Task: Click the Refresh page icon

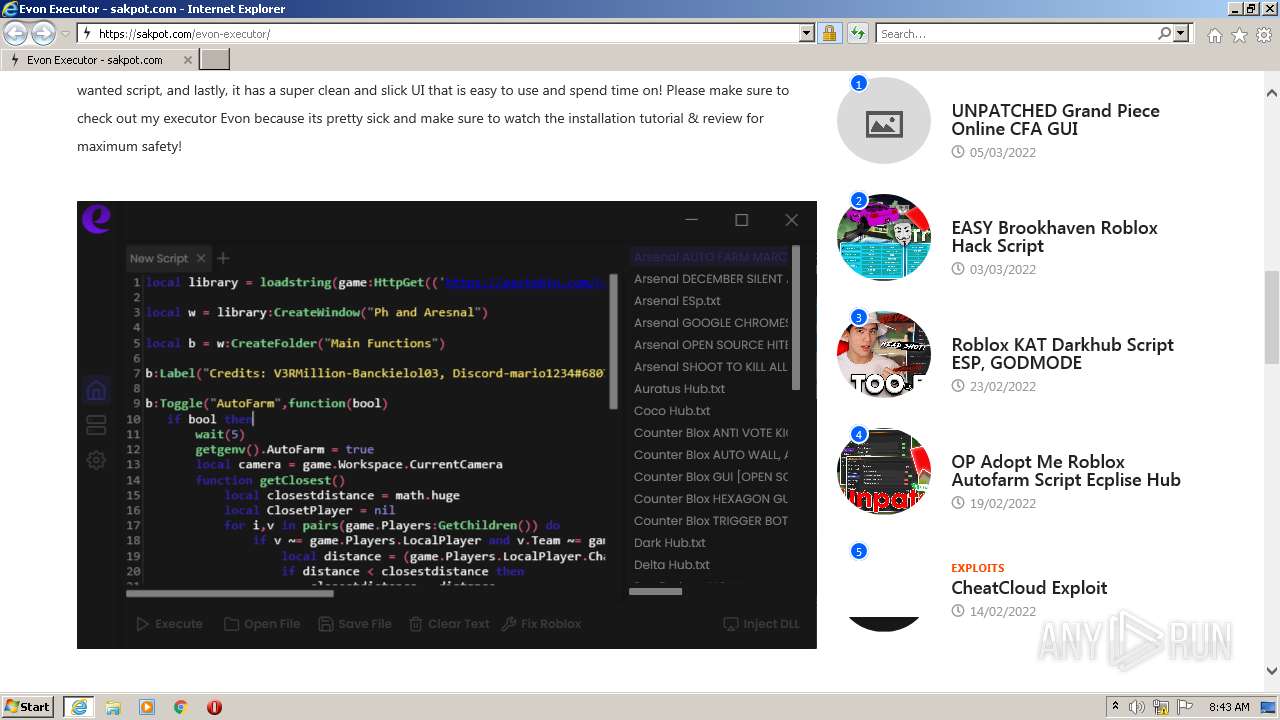Action: pos(857,33)
